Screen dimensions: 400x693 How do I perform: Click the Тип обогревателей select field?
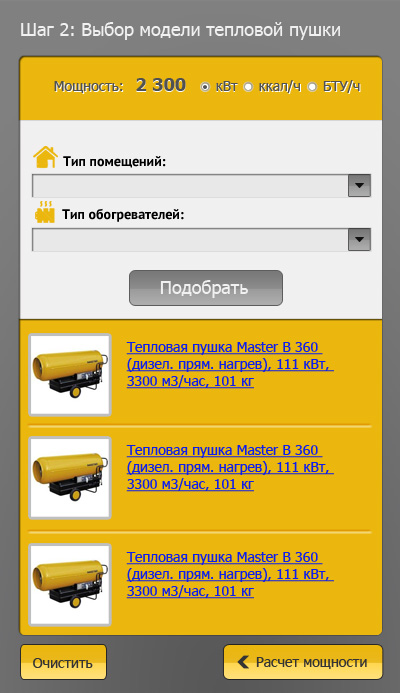coord(202,240)
